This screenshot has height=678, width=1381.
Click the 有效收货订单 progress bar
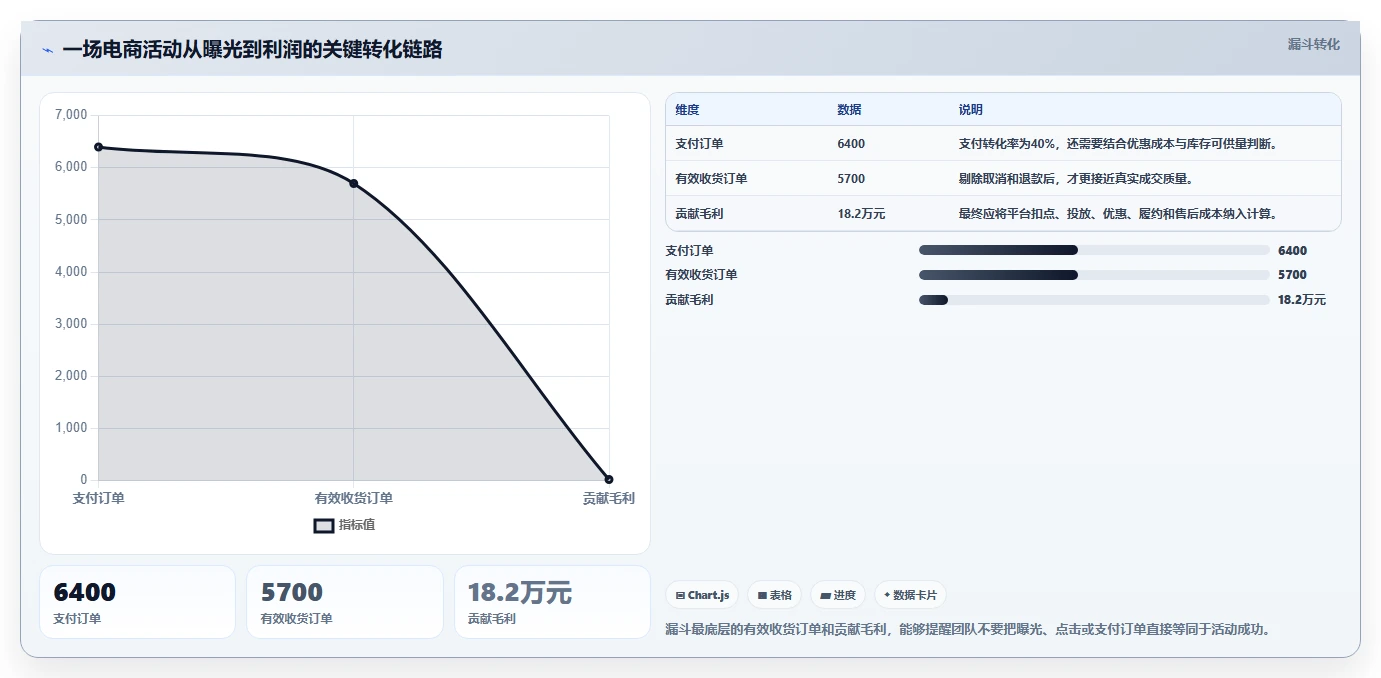click(x=1094, y=275)
